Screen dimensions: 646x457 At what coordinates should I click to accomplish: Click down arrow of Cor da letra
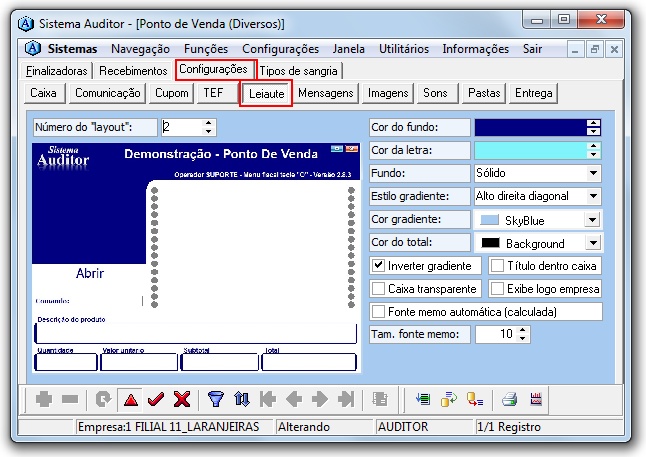pyautogui.click(x=593, y=155)
